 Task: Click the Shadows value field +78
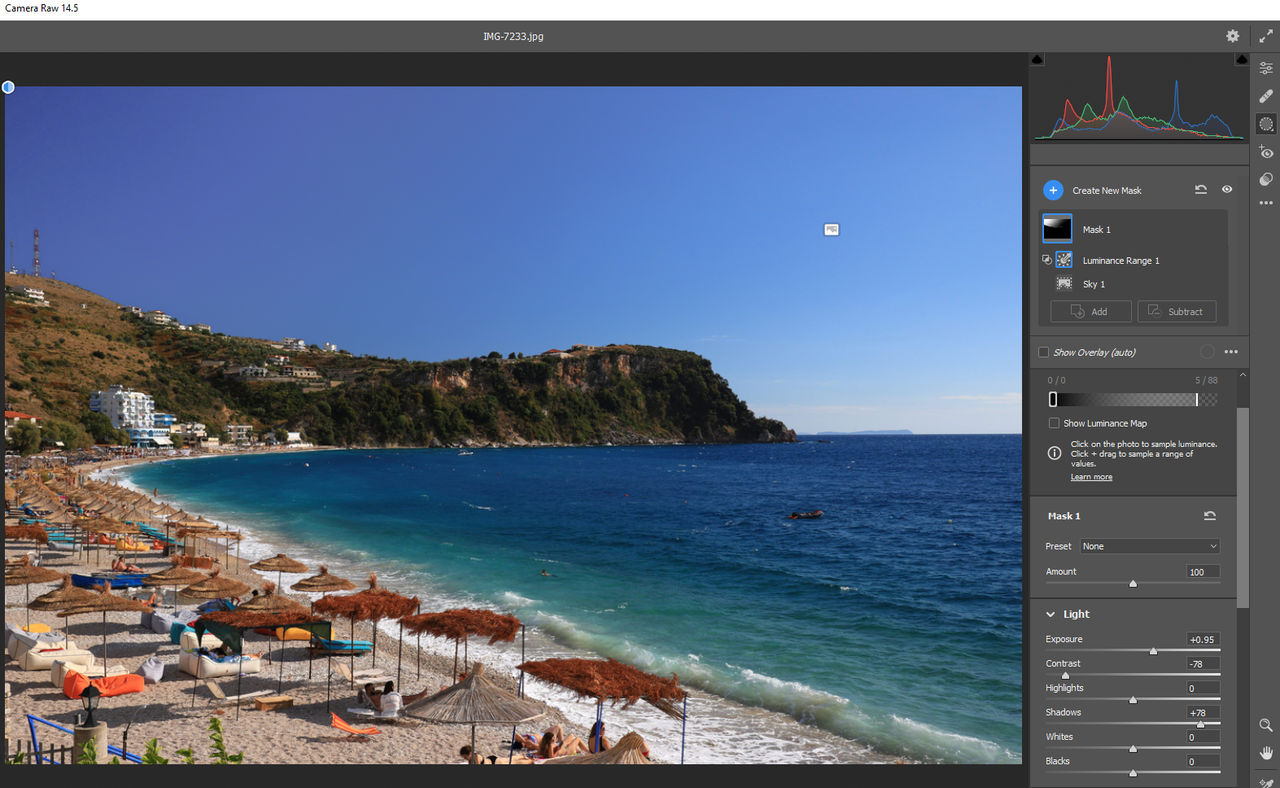(x=1203, y=712)
